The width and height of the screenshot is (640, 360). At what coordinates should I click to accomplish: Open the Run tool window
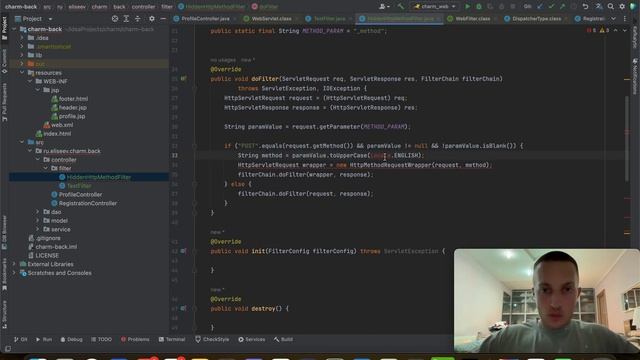[44, 340]
